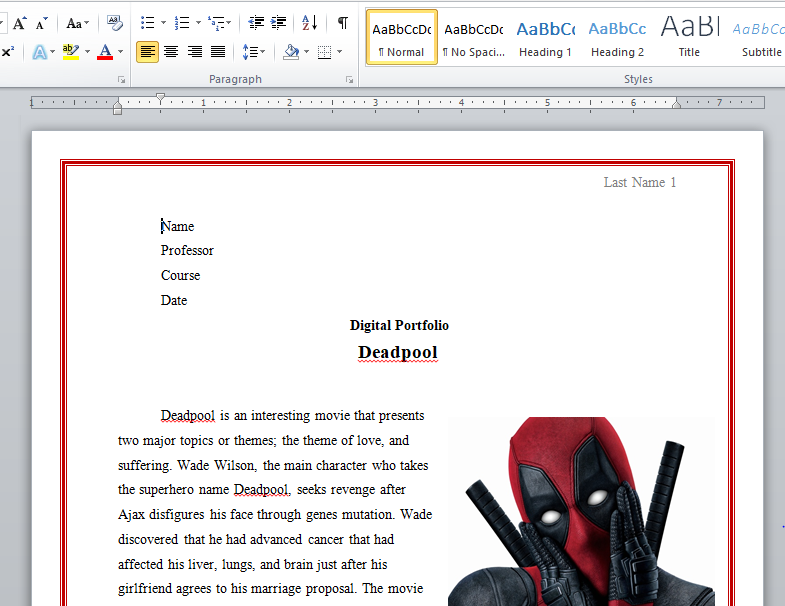Image resolution: width=785 pixels, height=606 pixels.
Task: Click the Course line
Action: pos(180,275)
